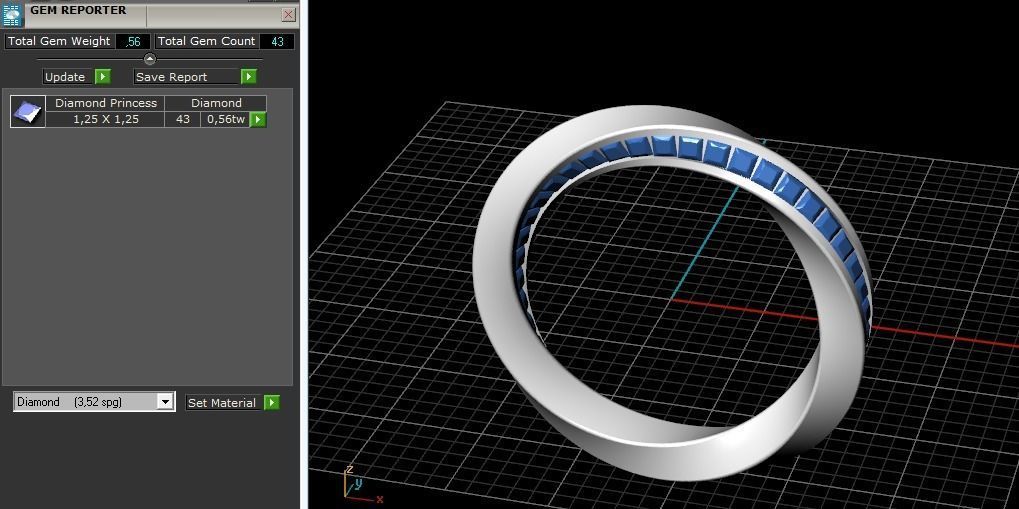Click the Total Gem Weight label
1019x509 pixels.
[59, 41]
